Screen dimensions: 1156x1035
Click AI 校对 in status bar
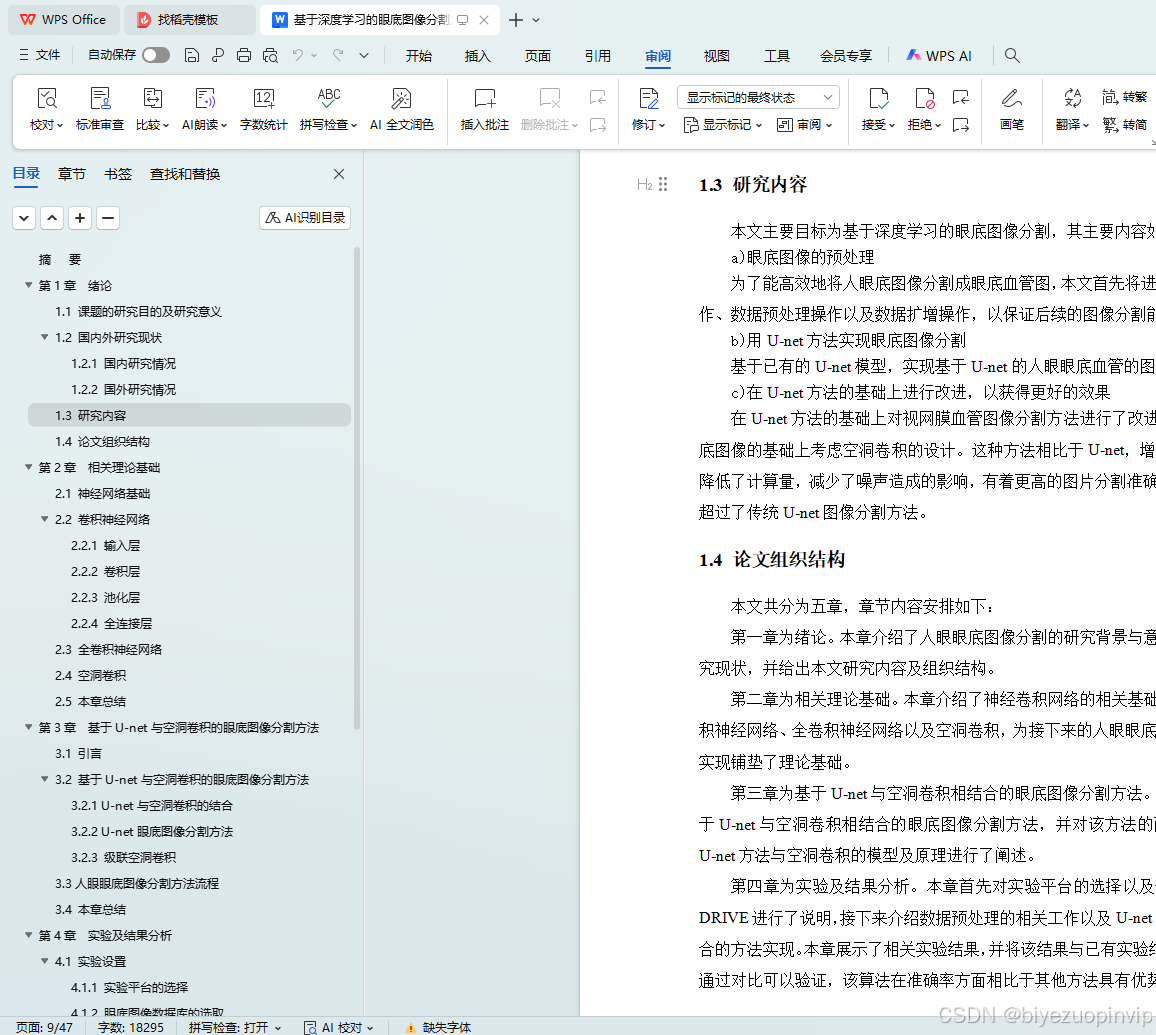click(339, 1027)
